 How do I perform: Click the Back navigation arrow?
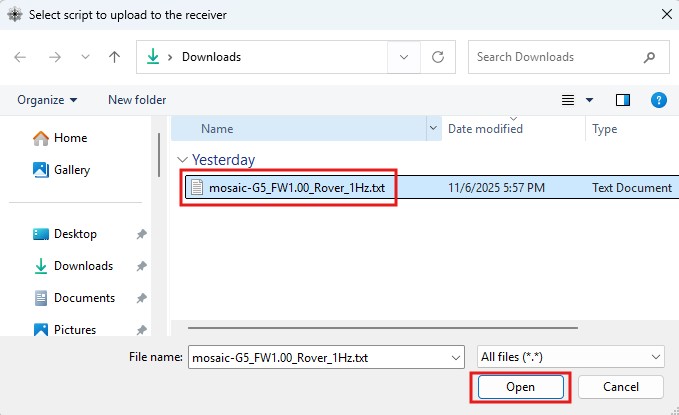21,57
